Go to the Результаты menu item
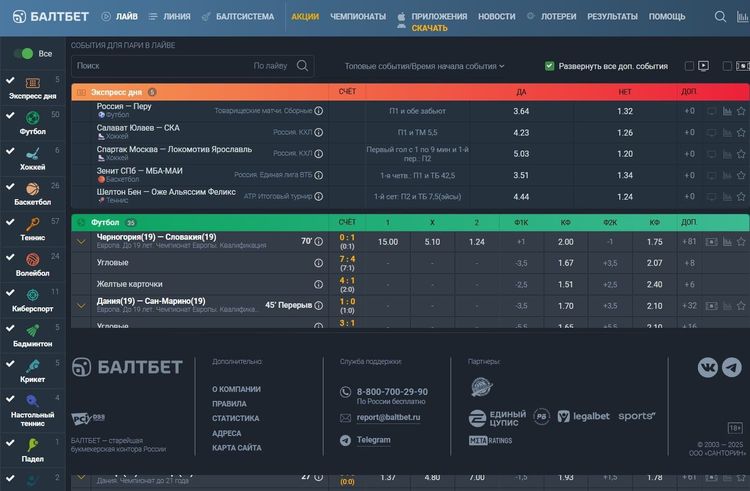Viewport: 750px width, 491px height. 612,17
